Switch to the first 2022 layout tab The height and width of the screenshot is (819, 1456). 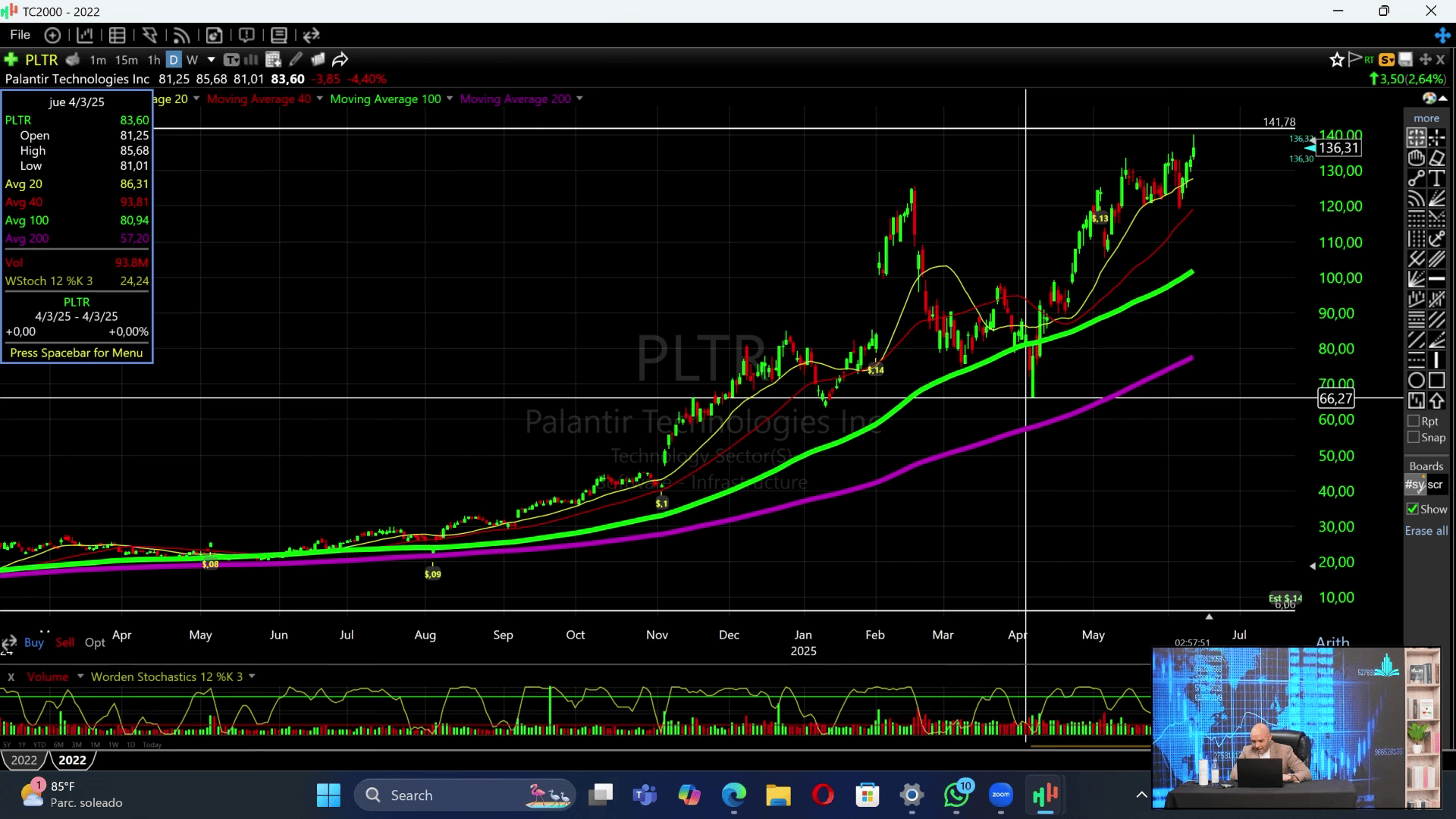coord(24,760)
